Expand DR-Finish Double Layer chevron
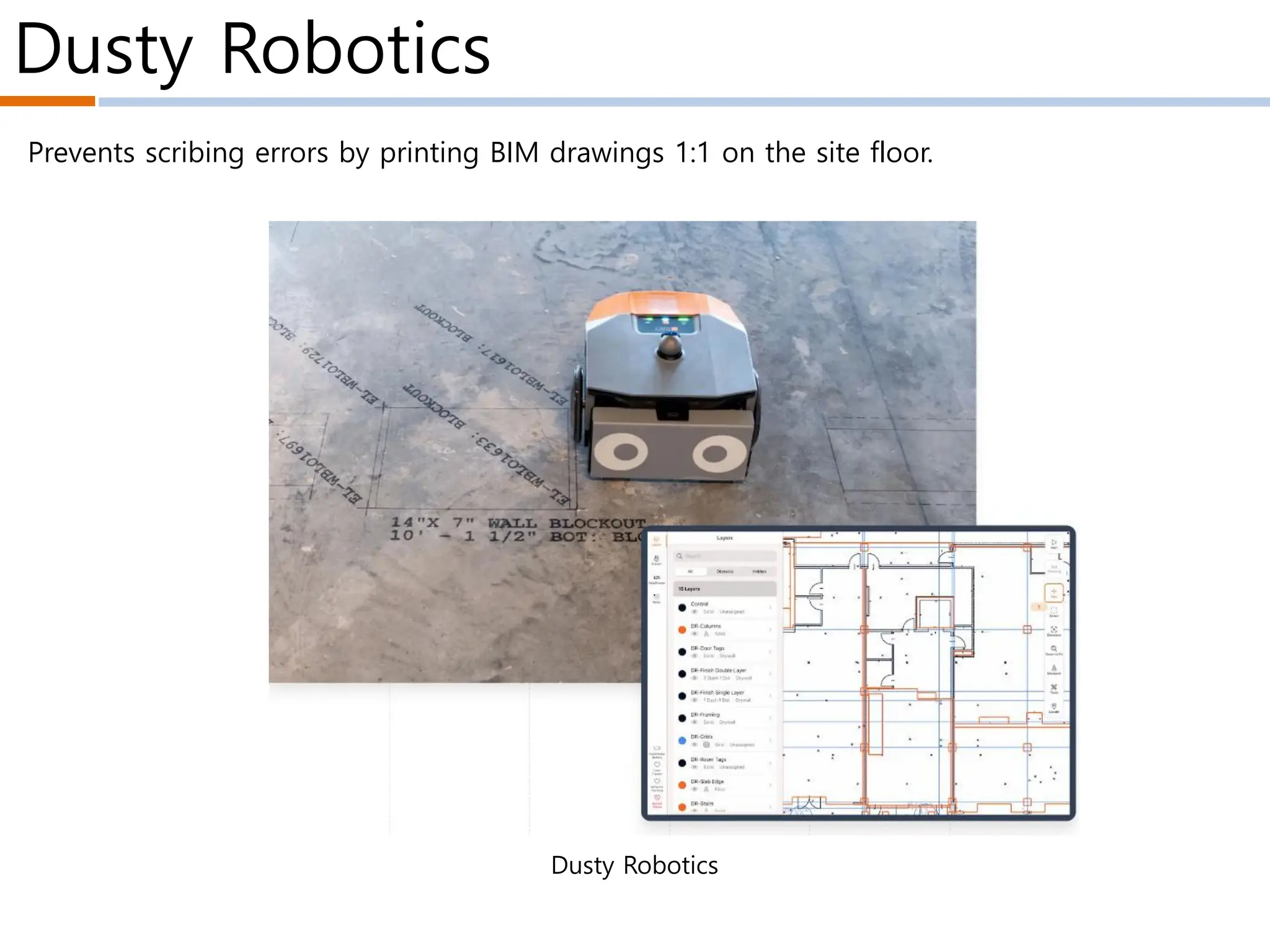 [x=770, y=674]
